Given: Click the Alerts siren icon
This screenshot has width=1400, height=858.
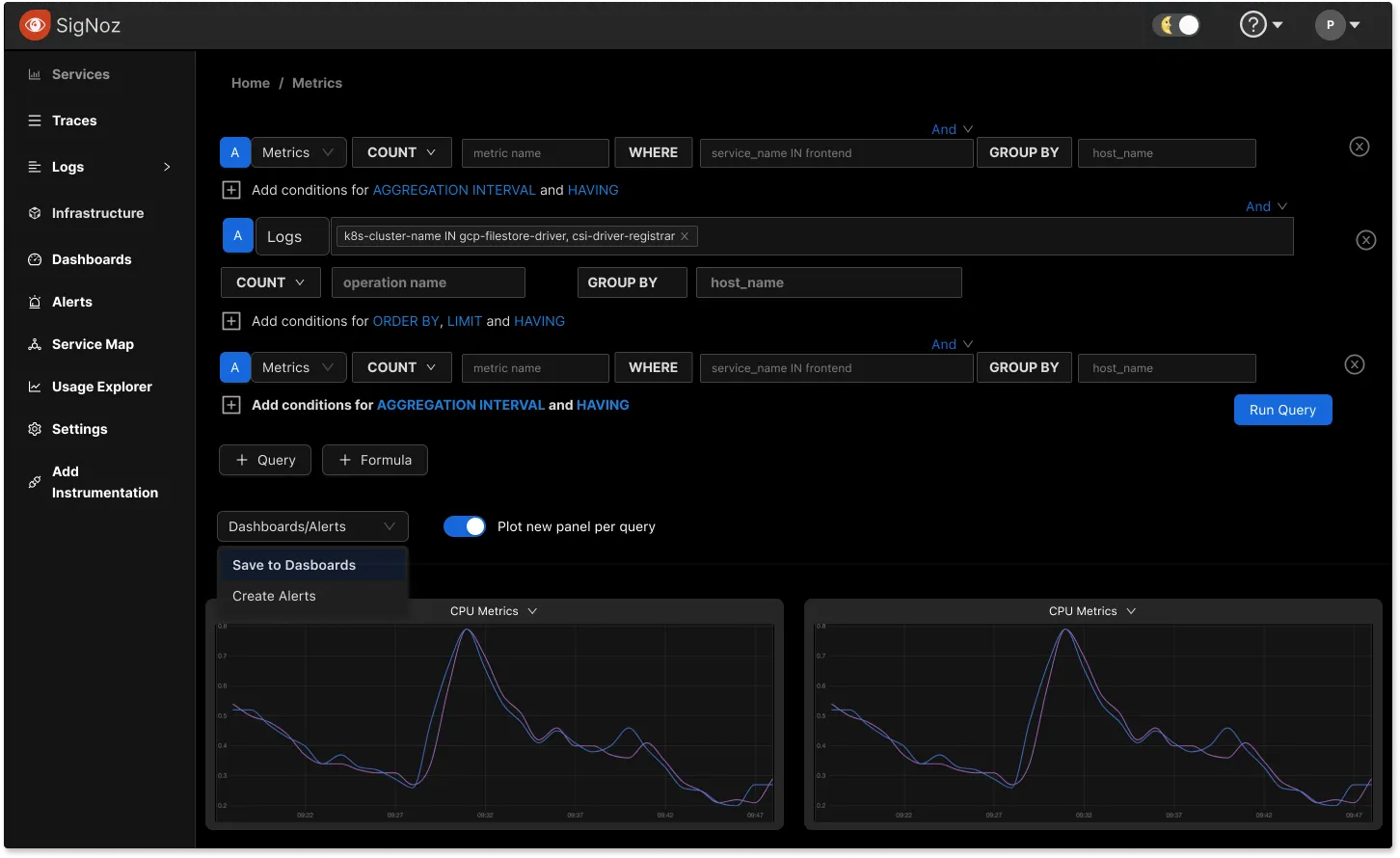Looking at the screenshot, I should (x=35, y=302).
